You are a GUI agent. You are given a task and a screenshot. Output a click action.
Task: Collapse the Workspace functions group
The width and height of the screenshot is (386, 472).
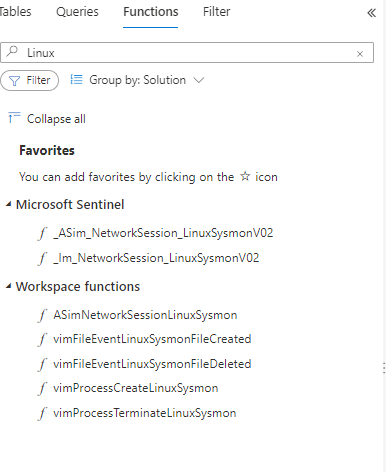pyautogui.click(x=8, y=286)
